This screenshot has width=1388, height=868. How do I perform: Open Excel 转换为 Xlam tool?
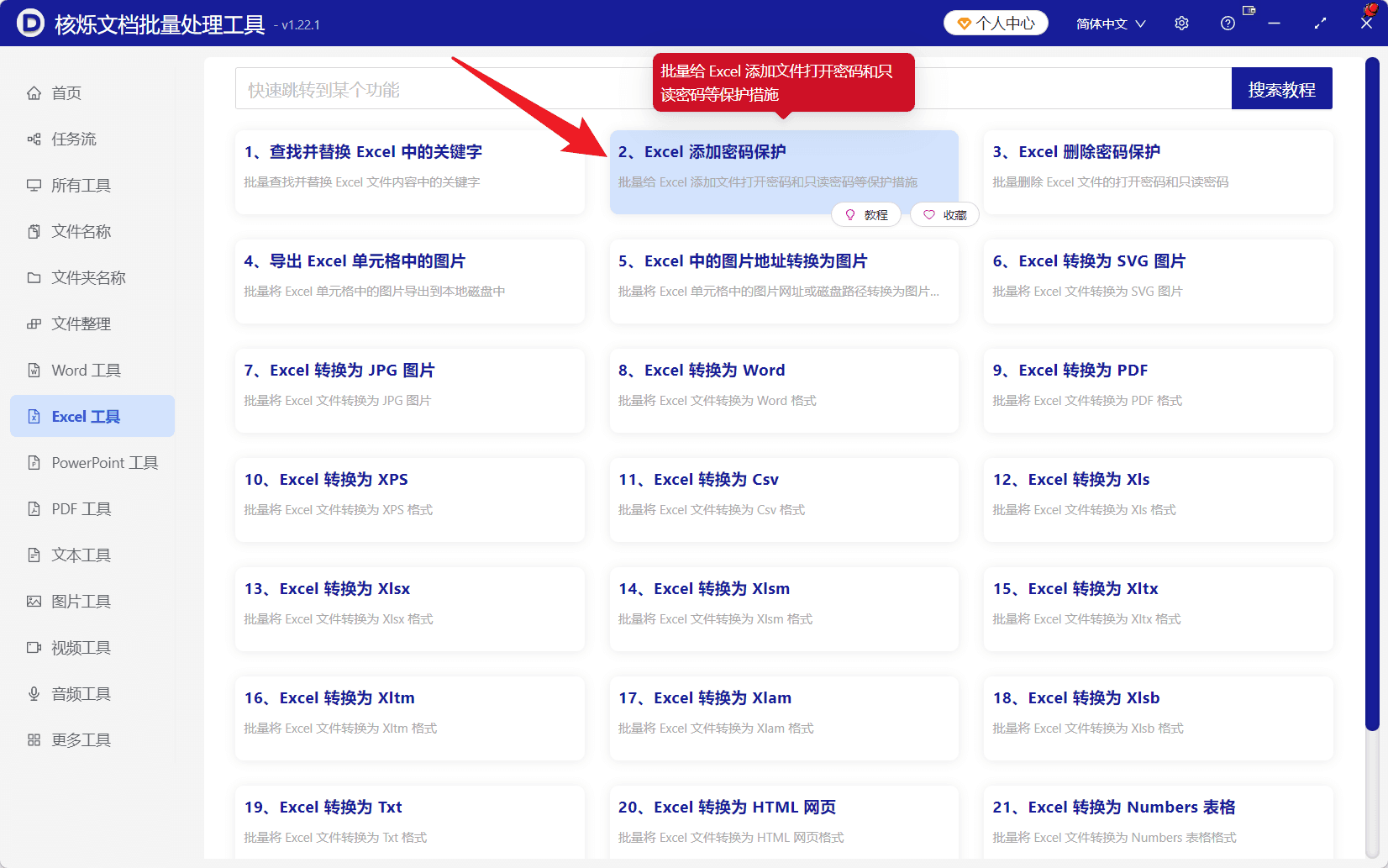pyautogui.click(x=784, y=718)
